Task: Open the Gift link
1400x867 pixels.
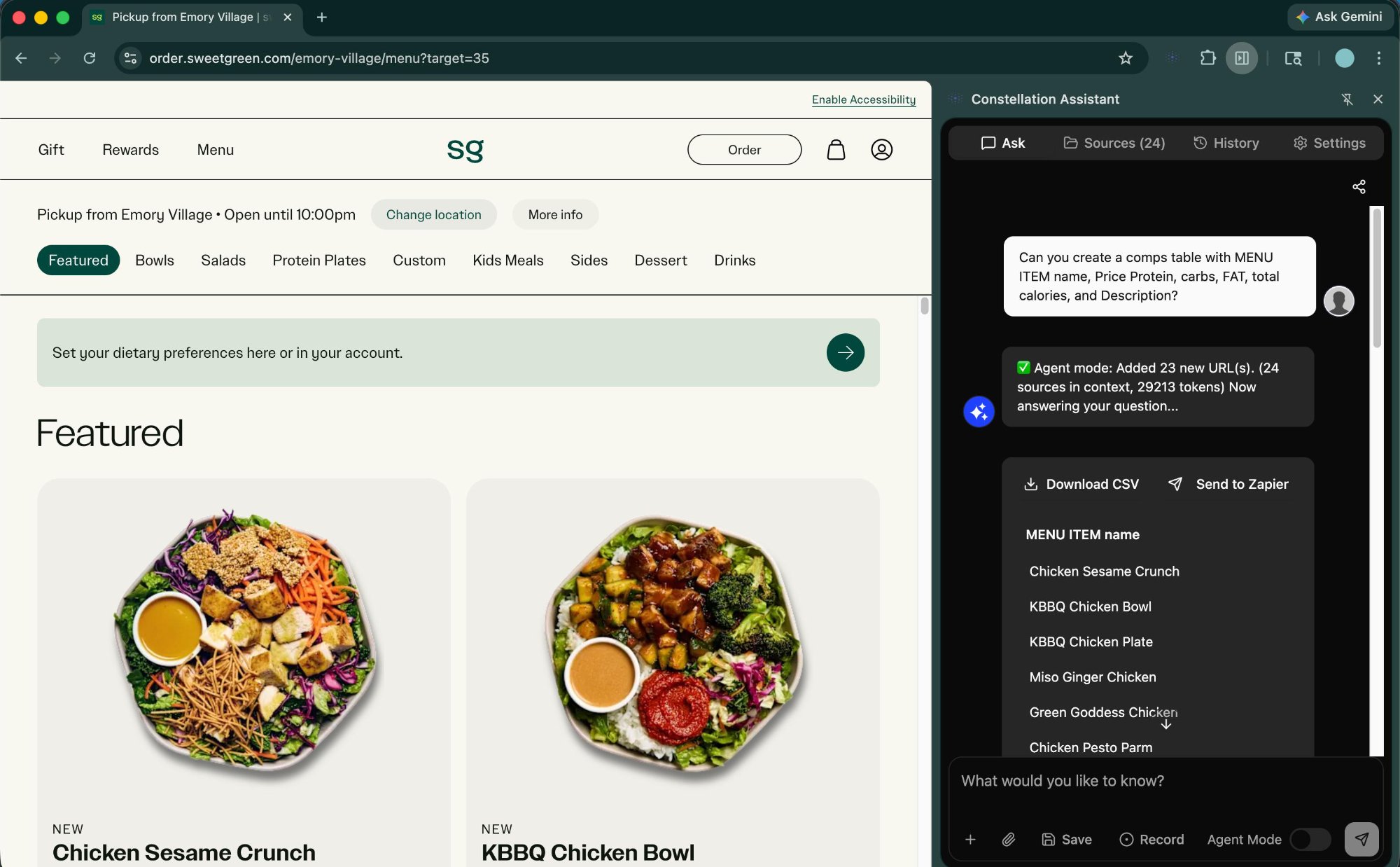Action: (51, 149)
